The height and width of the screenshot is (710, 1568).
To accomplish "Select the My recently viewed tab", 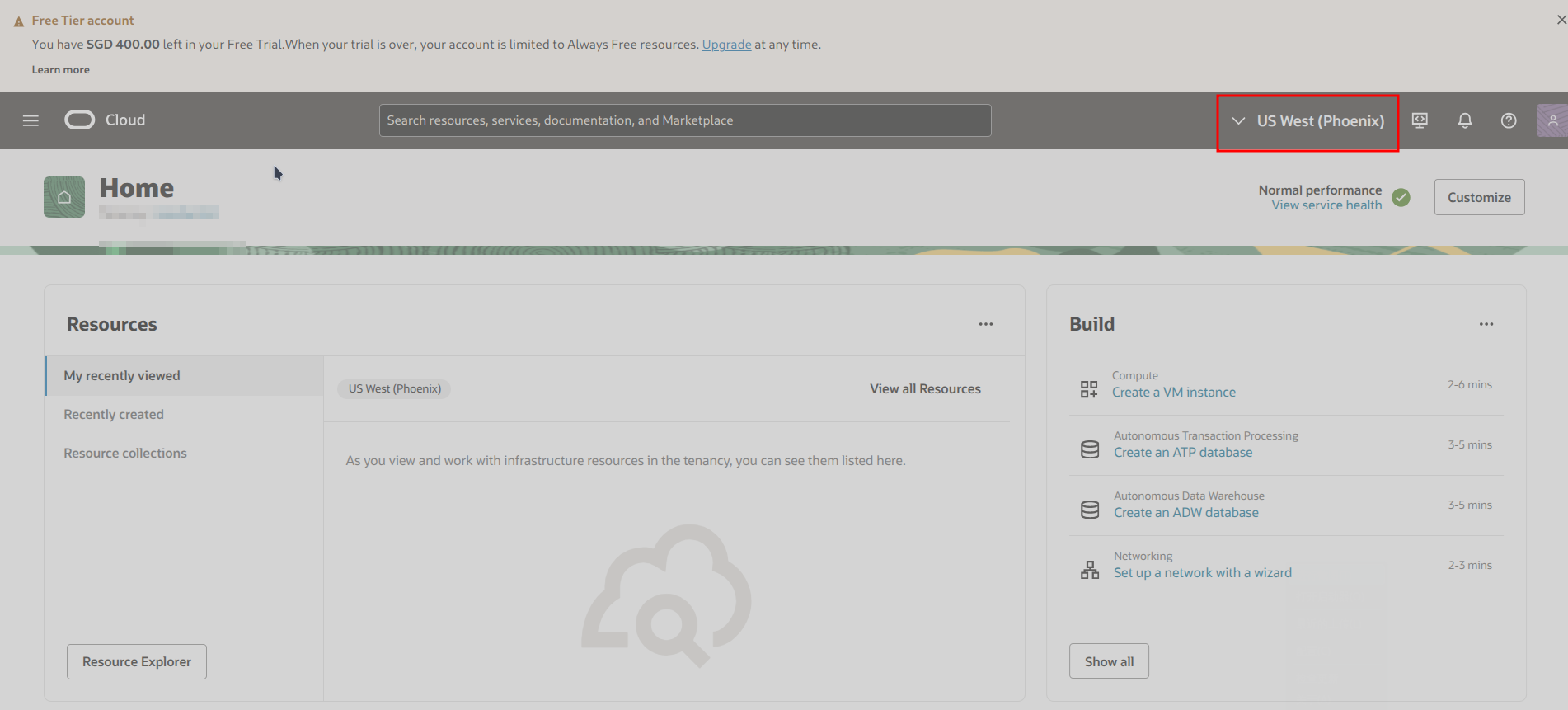I will [185, 376].
